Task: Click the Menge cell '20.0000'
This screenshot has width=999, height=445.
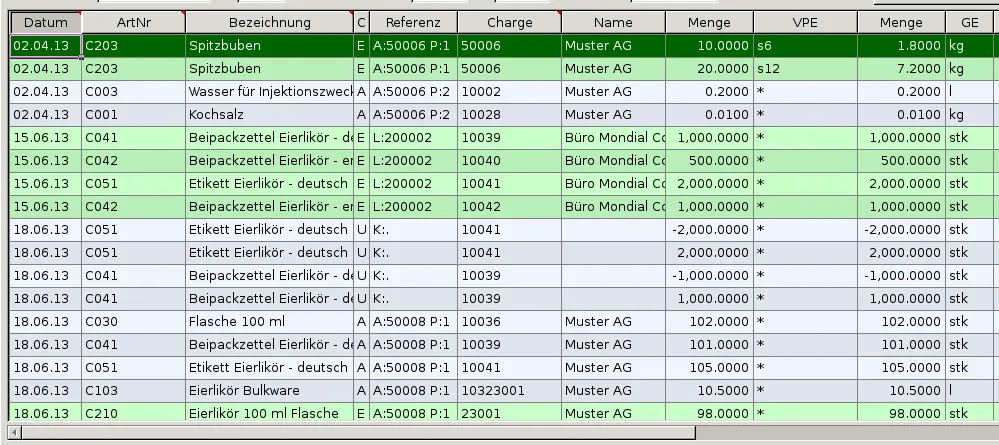Action: pos(710,69)
